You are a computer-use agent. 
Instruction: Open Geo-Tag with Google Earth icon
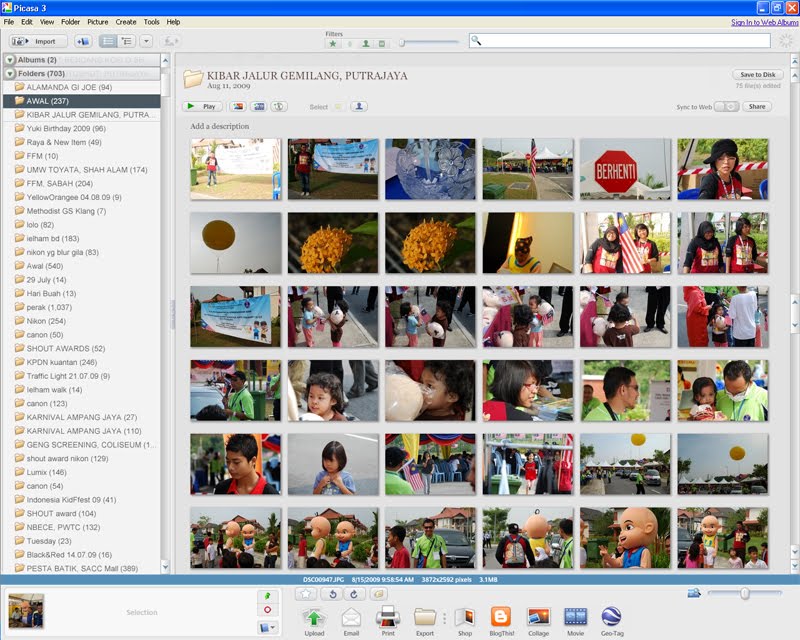point(611,617)
